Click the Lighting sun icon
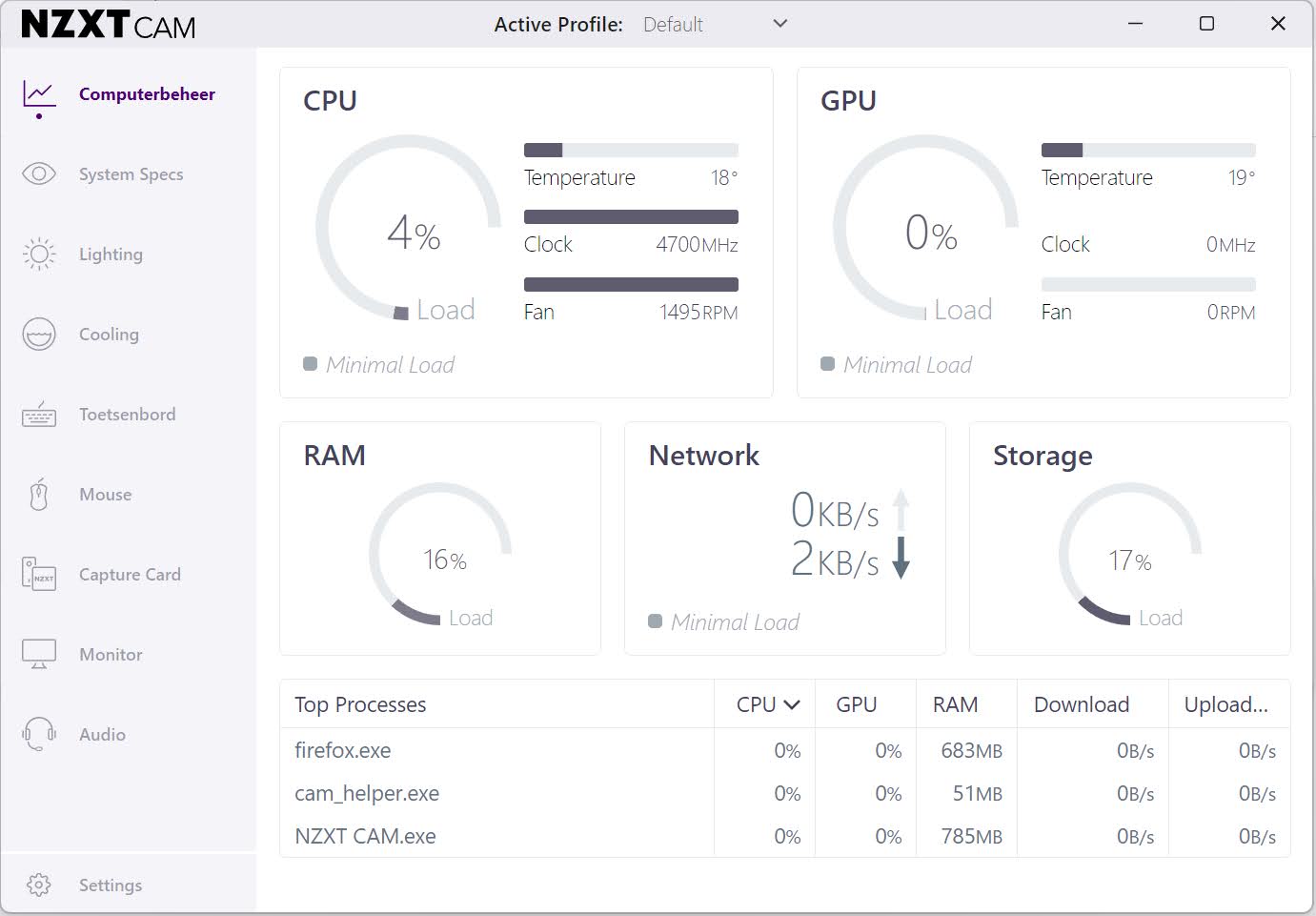 click(x=39, y=254)
